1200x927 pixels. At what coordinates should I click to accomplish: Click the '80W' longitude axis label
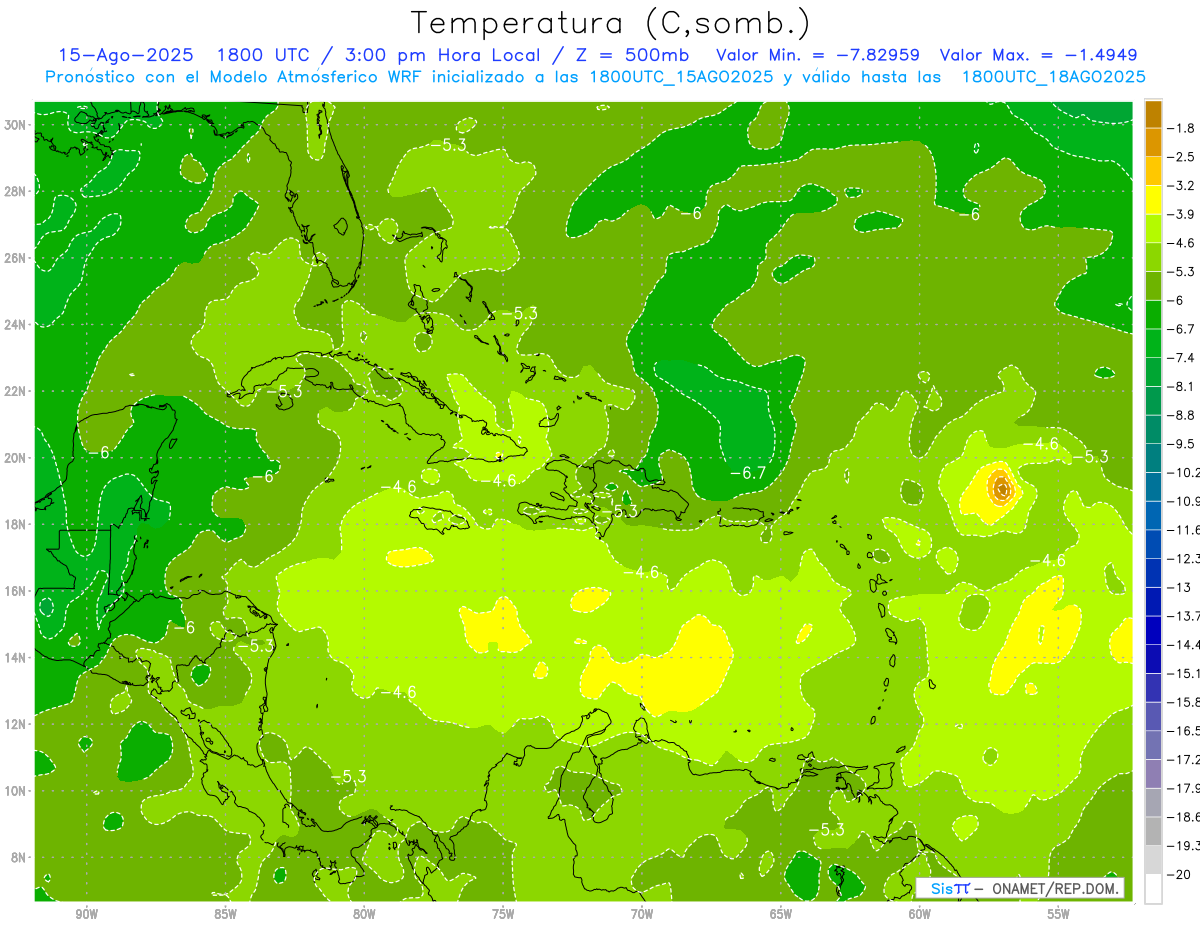tap(364, 914)
